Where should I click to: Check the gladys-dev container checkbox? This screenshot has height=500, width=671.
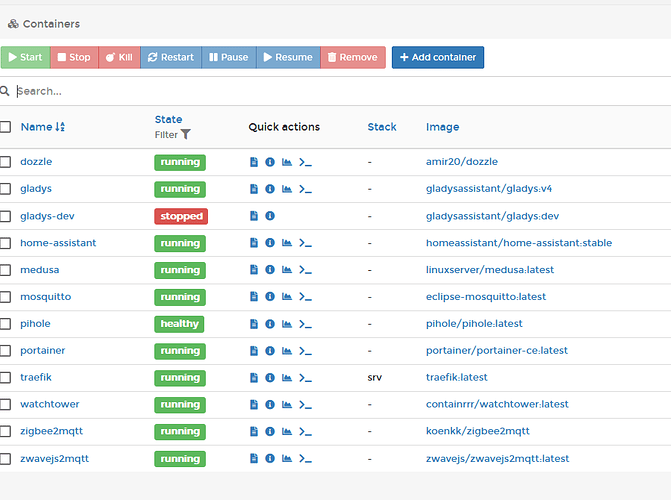[x=5, y=216]
